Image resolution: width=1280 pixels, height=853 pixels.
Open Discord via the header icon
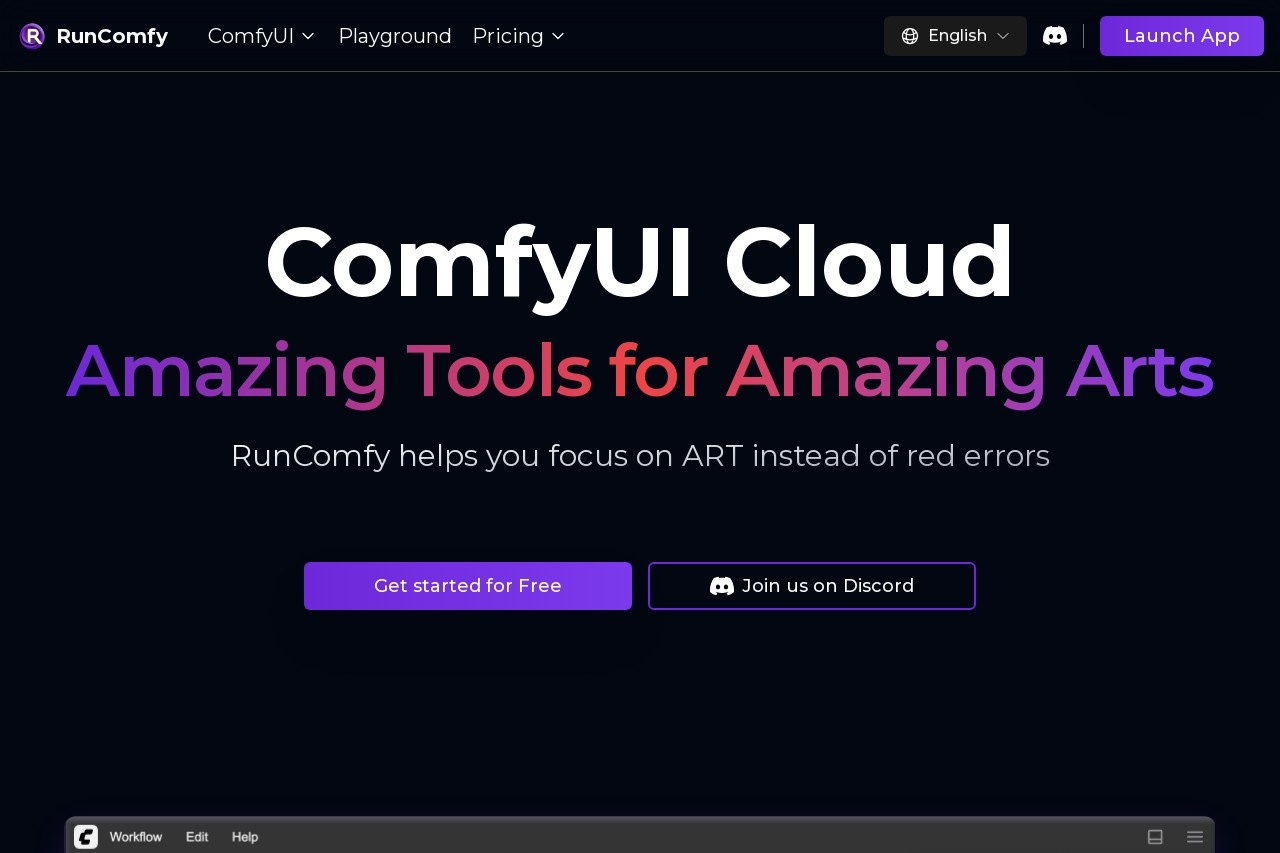(1055, 36)
